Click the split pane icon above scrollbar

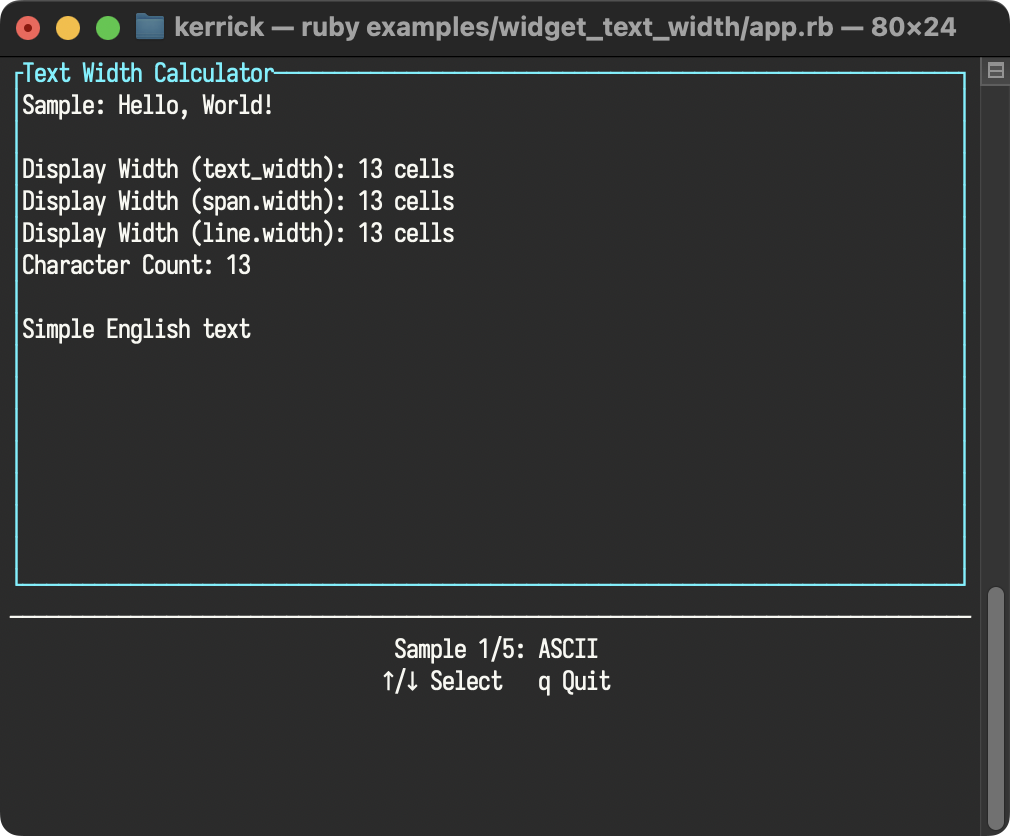point(995,71)
